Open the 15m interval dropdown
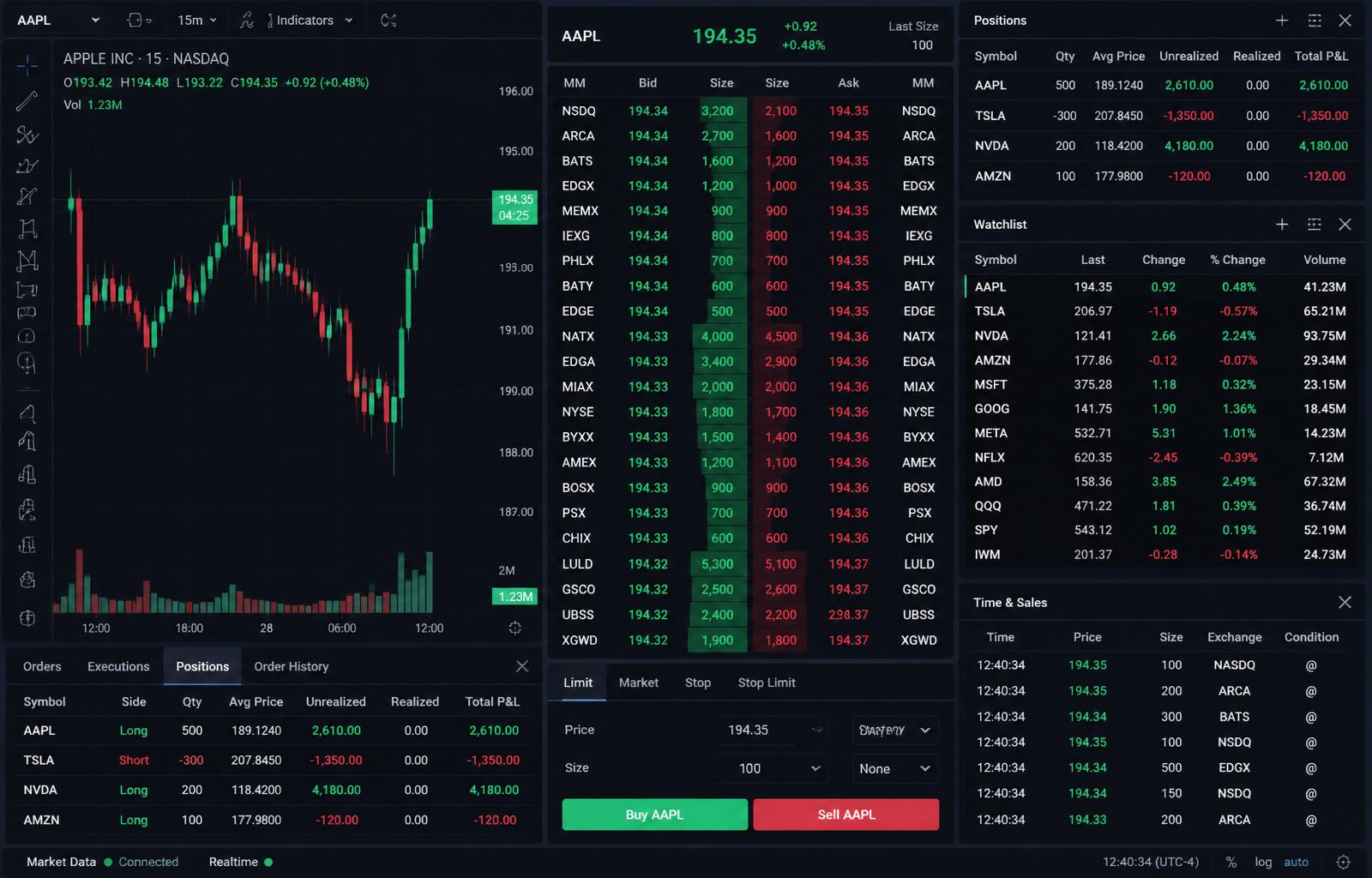This screenshot has width=1372, height=878. tap(197, 20)
